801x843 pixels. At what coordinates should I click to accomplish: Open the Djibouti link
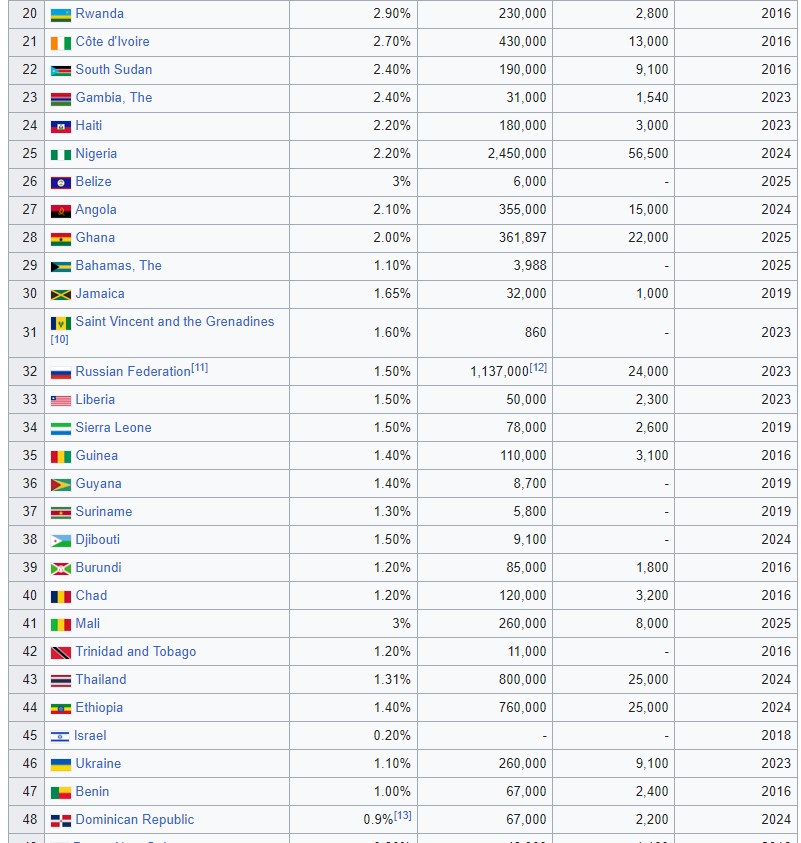tap(98, 539)
